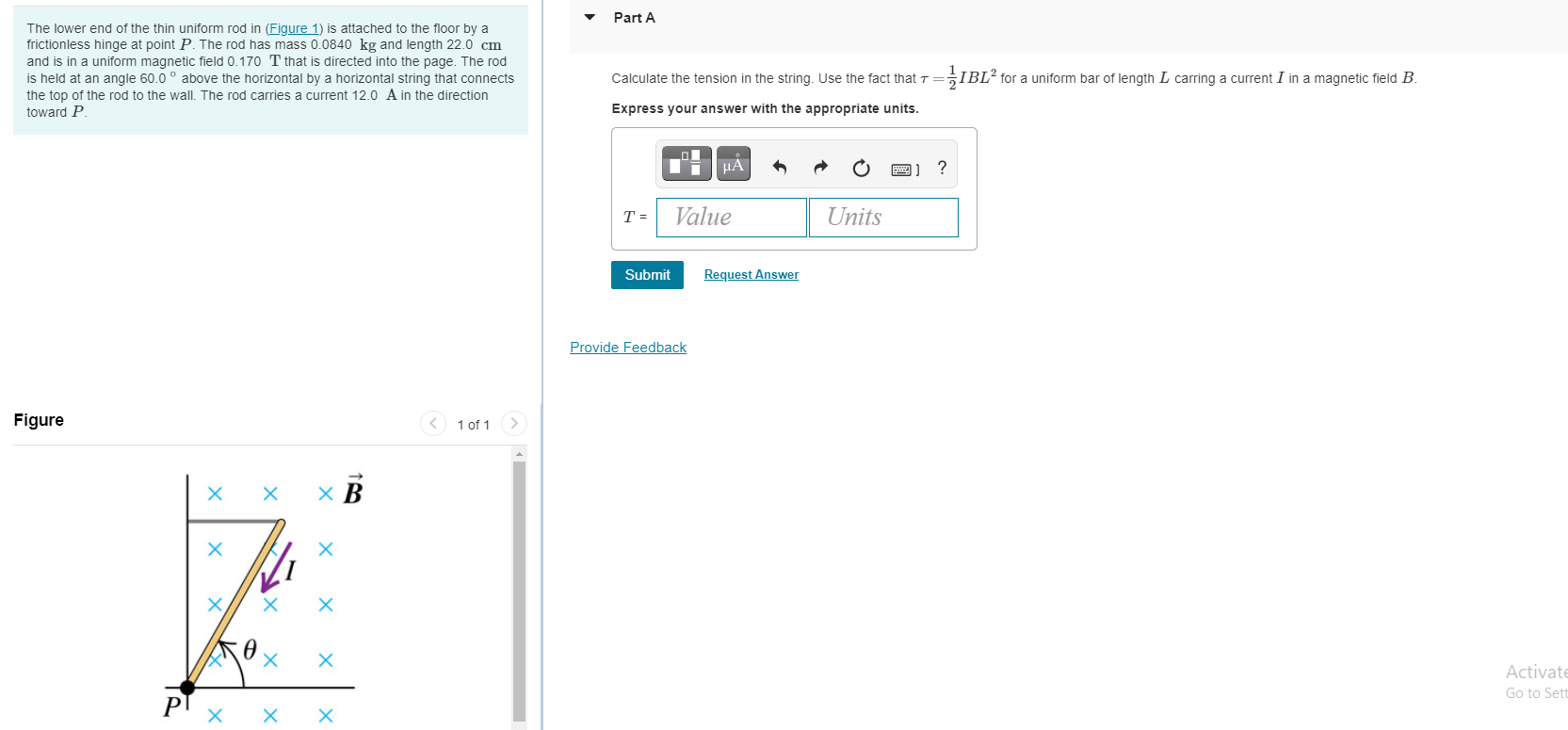Click 'Express your answer with the appropriate units.' text
The height and width of the screenshot is (730, 1568).
[765, 108]
